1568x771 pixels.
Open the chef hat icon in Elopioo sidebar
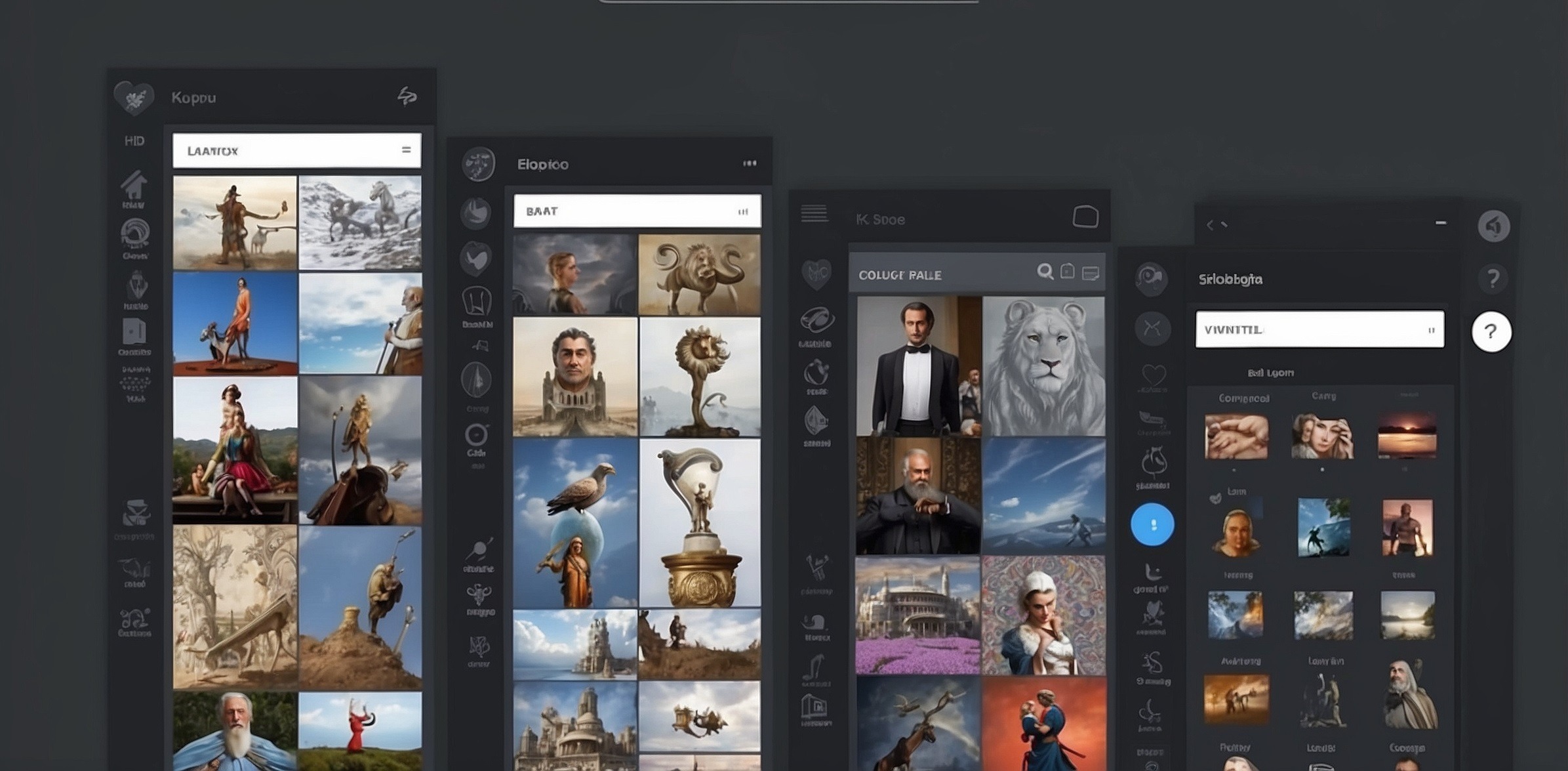(477, 301)
